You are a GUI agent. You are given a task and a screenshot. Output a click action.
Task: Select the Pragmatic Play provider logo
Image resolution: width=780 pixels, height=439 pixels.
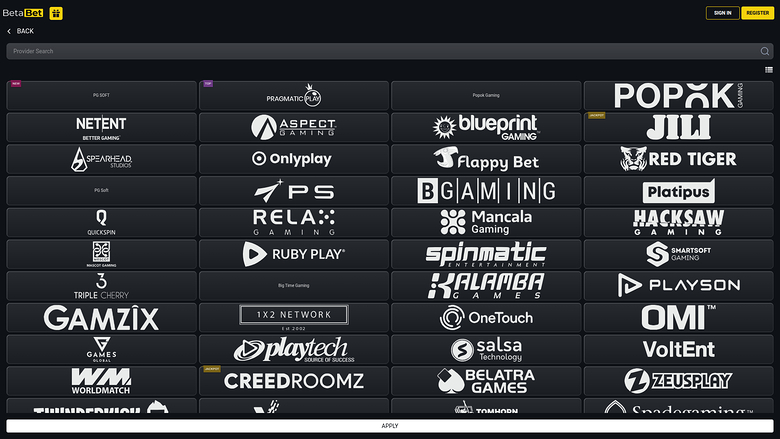click(293, 96)
